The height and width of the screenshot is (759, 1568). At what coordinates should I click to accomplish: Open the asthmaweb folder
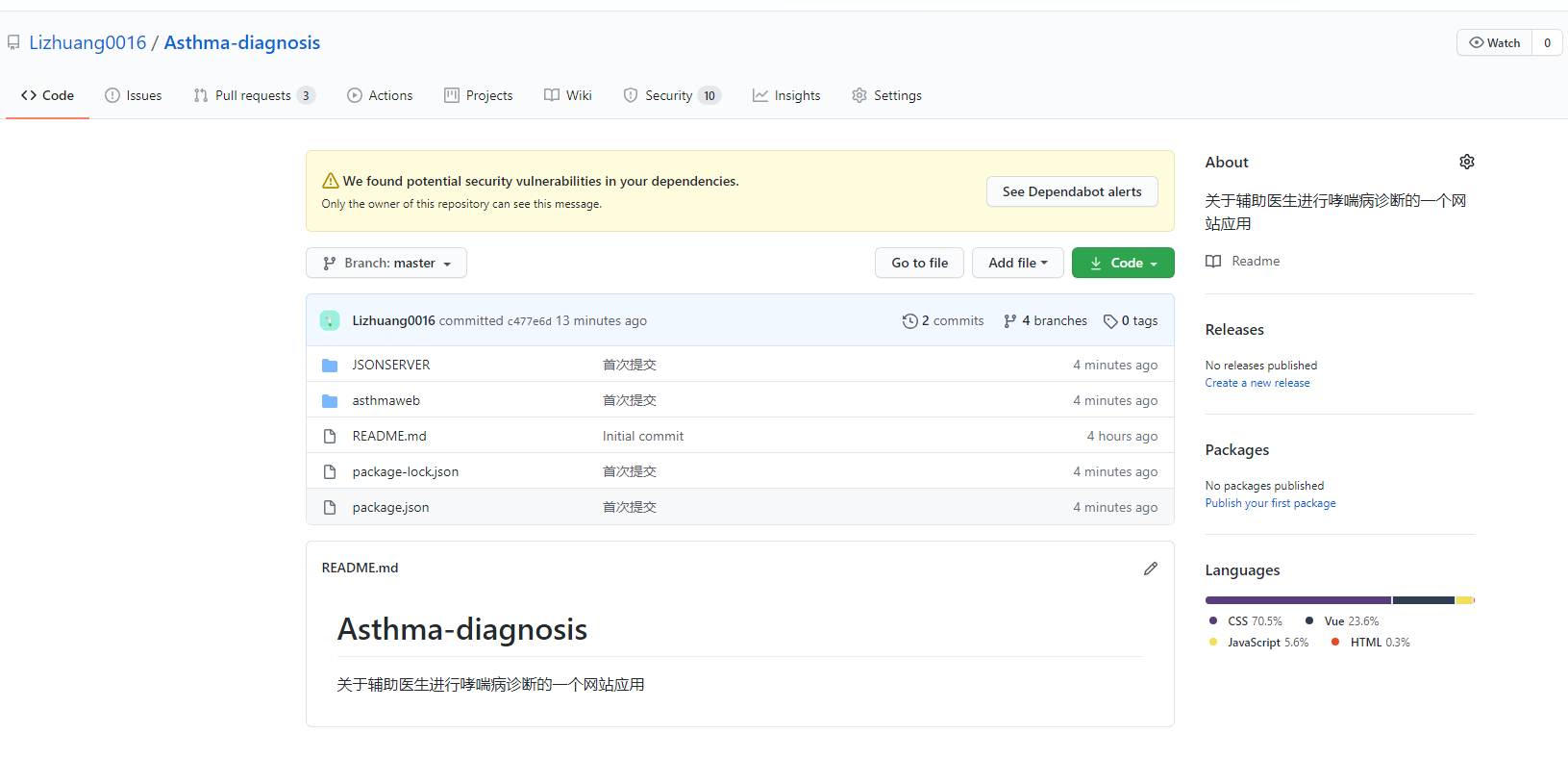[386, 401]
